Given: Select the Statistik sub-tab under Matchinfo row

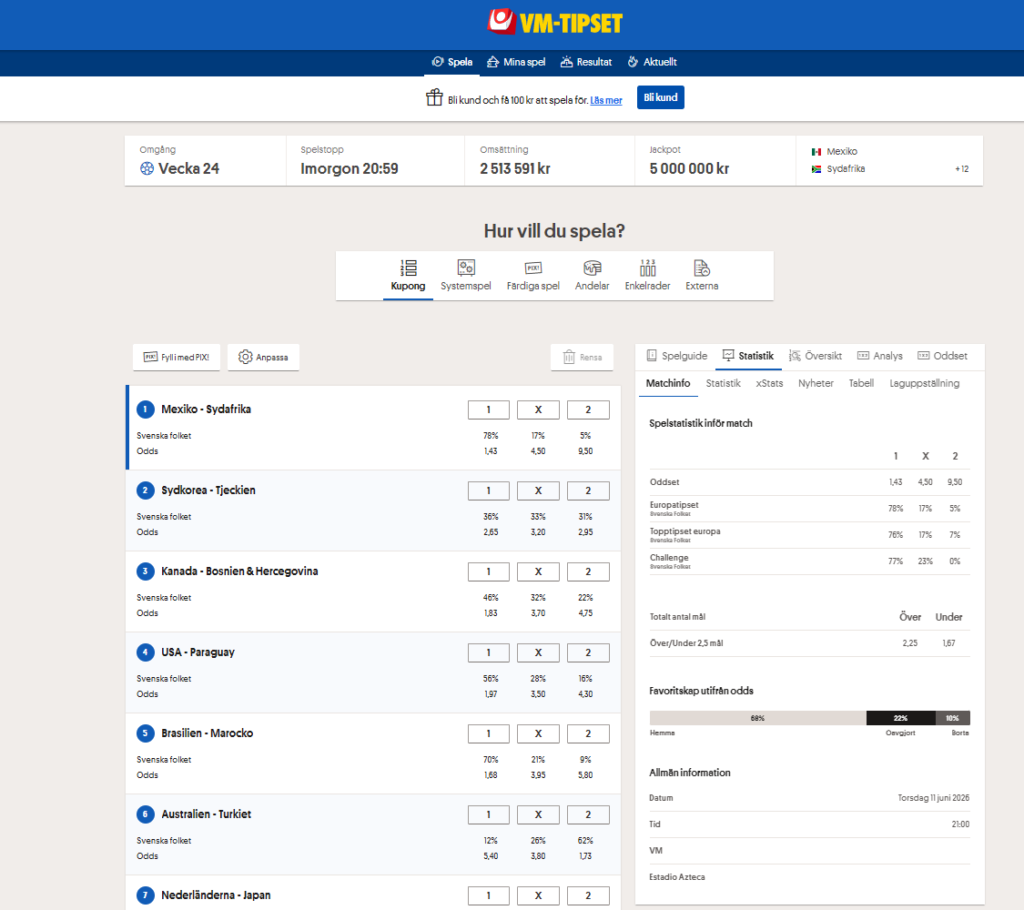Looking at the screenshot, I should pyautogui.click(x=723, y=383).
